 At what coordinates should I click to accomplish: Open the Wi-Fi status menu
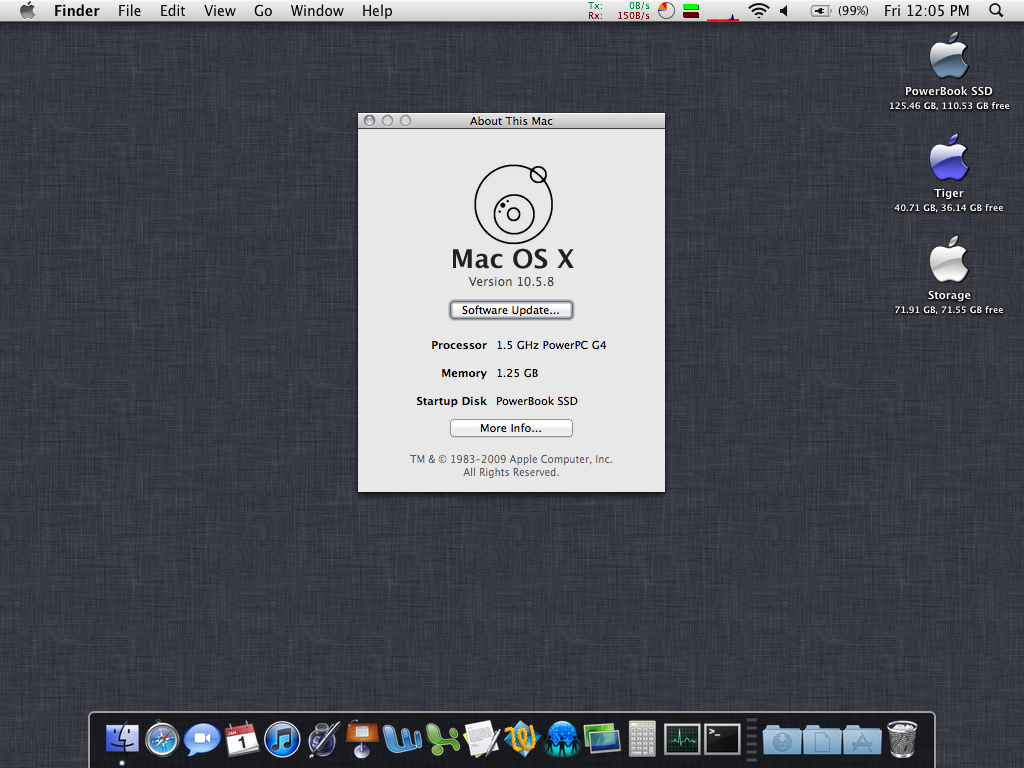coord(758,10)
